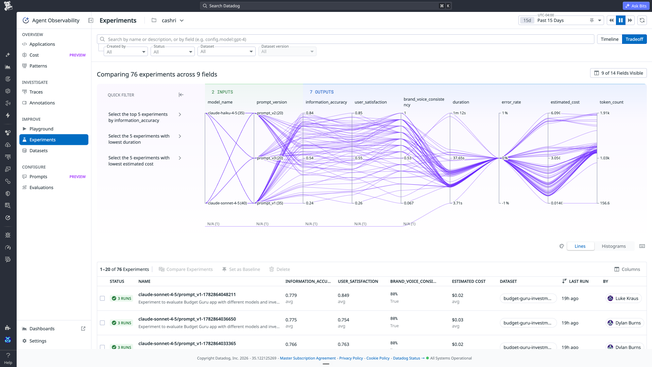Check the row for prompt_v1-1782864033365
This screenshot has height=367, width=652.
coord(102,347)
